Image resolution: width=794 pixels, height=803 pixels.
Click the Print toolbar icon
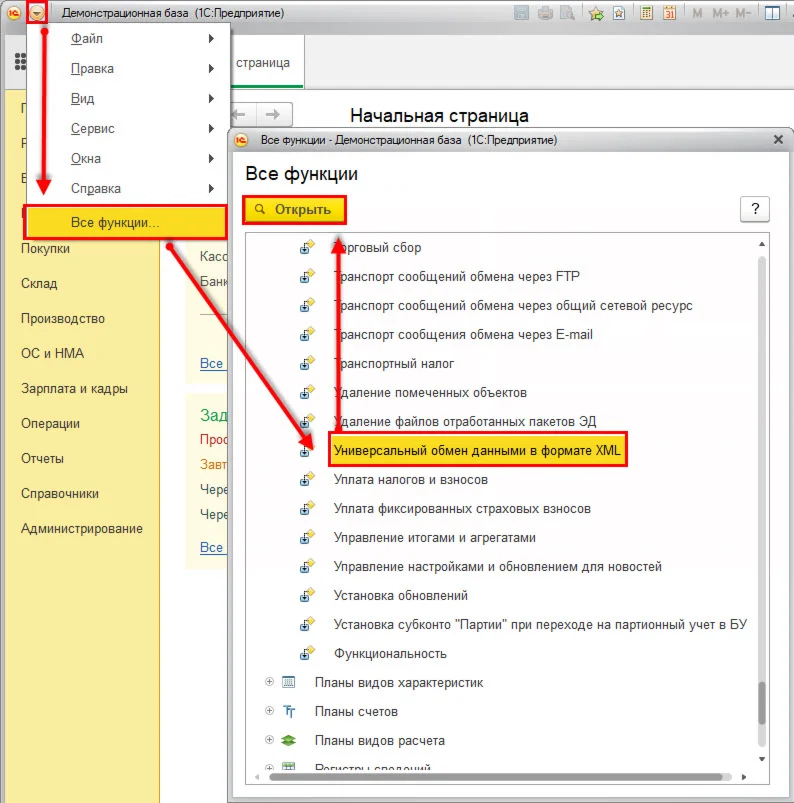click(545, 13)
